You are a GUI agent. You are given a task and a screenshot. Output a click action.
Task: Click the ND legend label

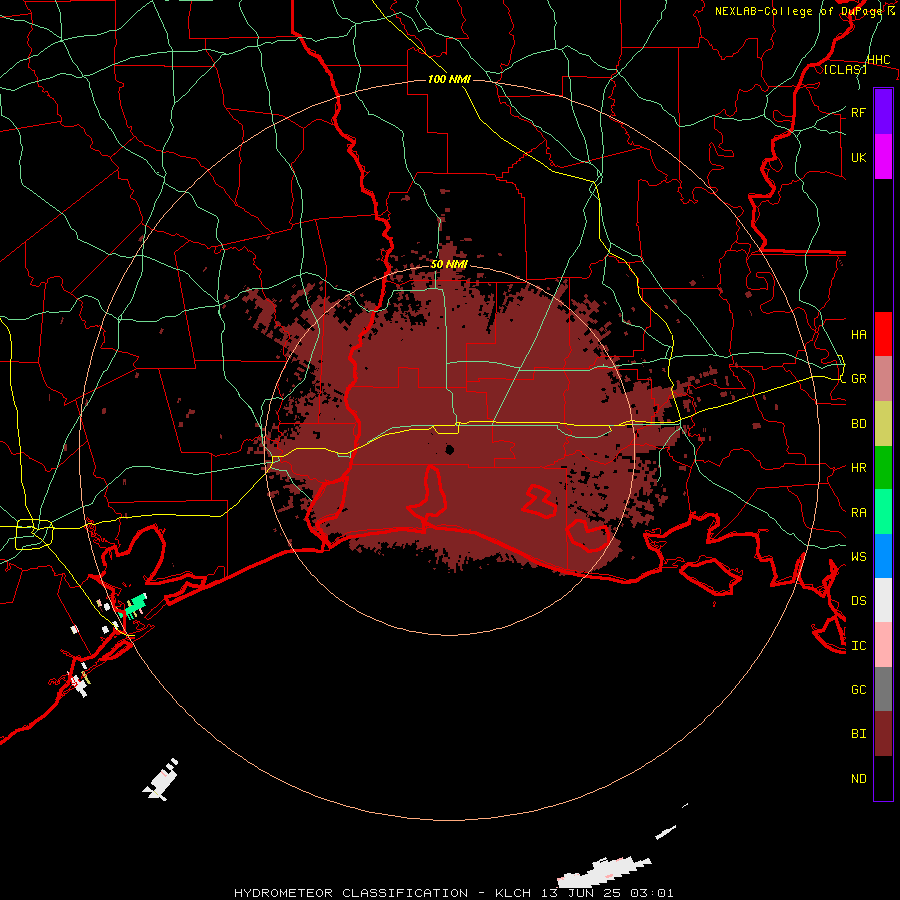[x=859, y=778]
